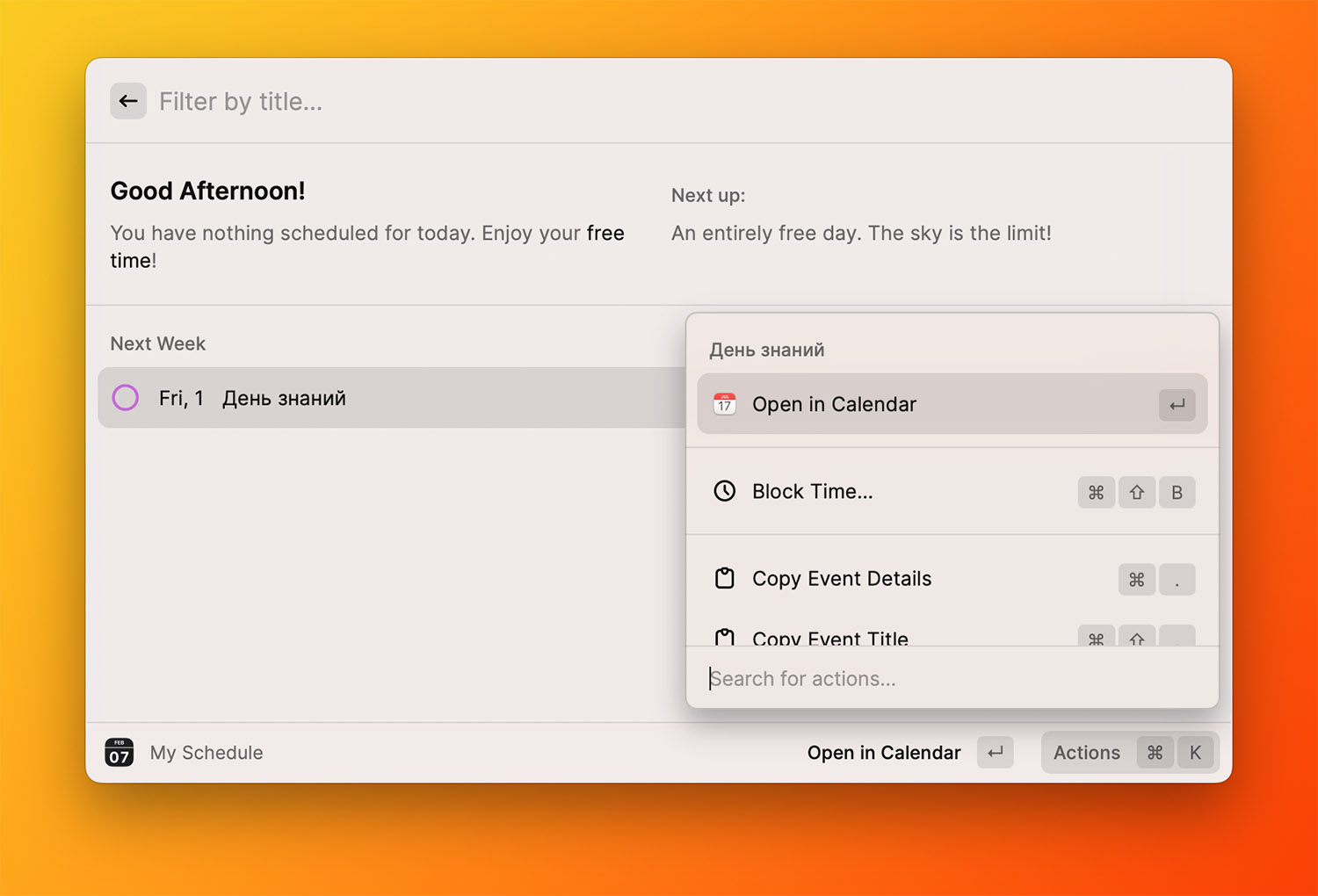Choose Block Time… from the actions list
Image resolution: width=1318 pixels, height=896 pixels.
812,491
